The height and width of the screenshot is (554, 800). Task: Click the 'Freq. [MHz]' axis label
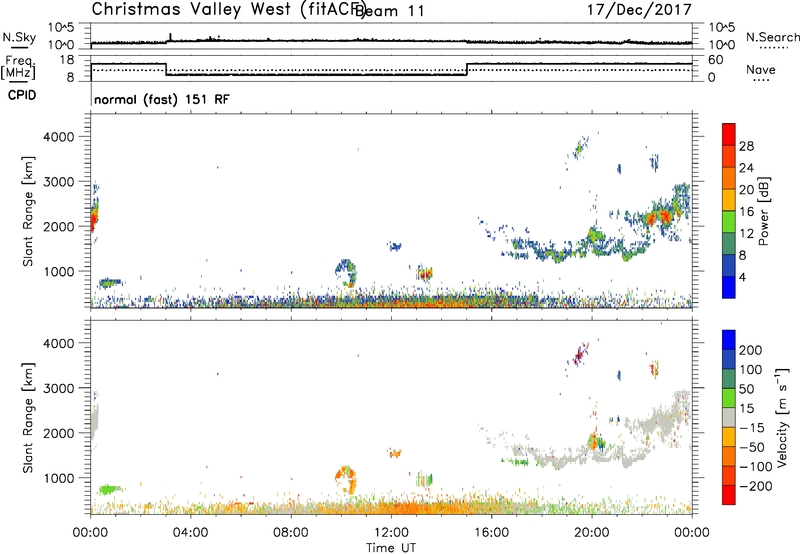19,67
